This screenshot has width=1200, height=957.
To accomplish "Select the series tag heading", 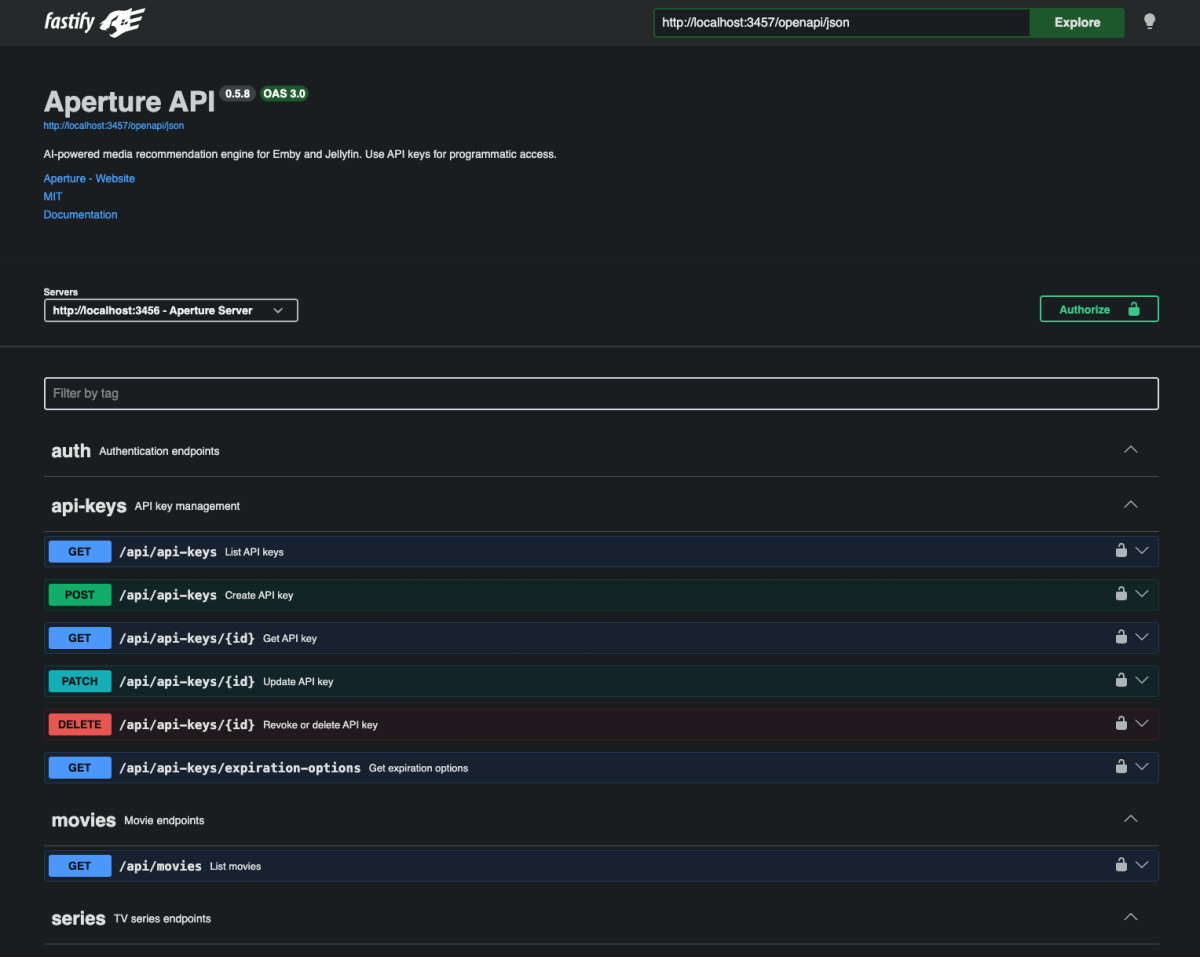I will coord(78,918).
